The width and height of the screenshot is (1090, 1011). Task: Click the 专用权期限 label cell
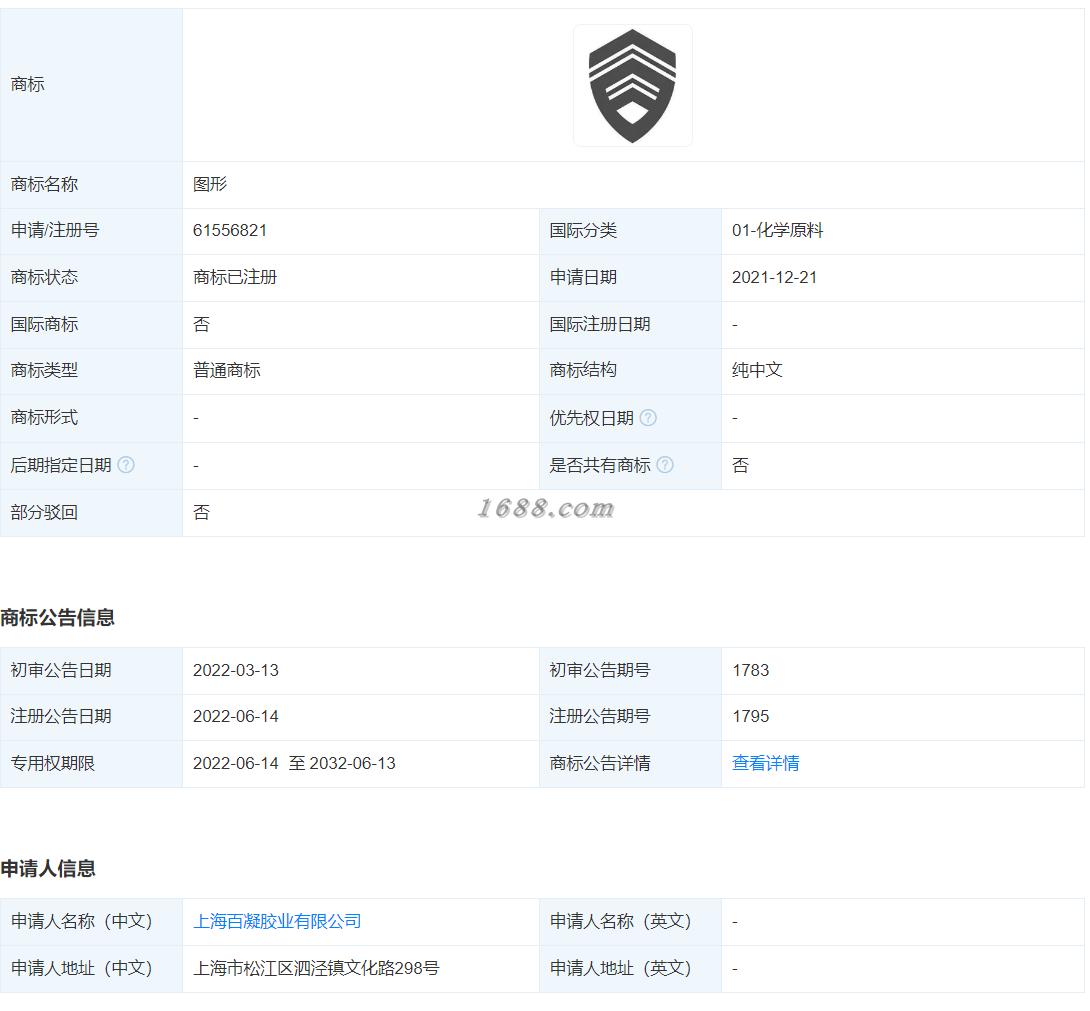point(91,763)
